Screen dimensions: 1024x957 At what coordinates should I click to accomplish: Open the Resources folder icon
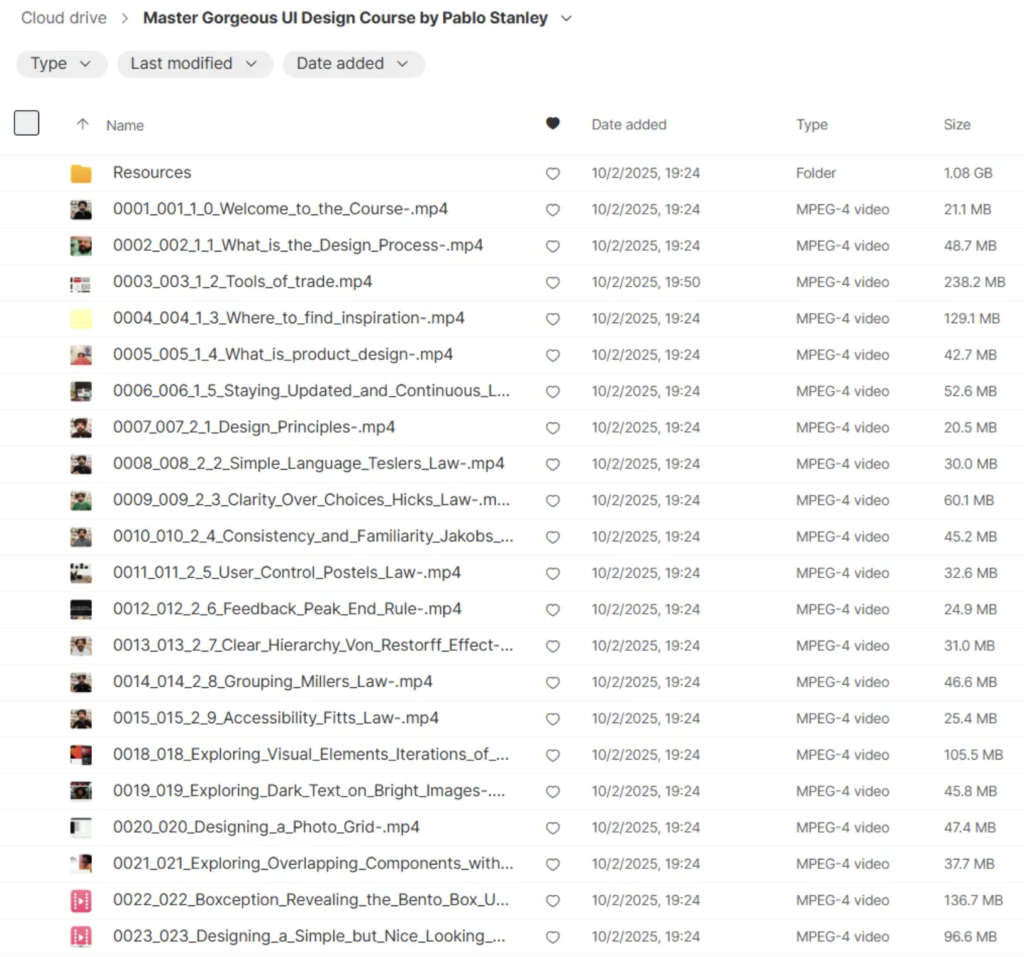pos(81,174)
